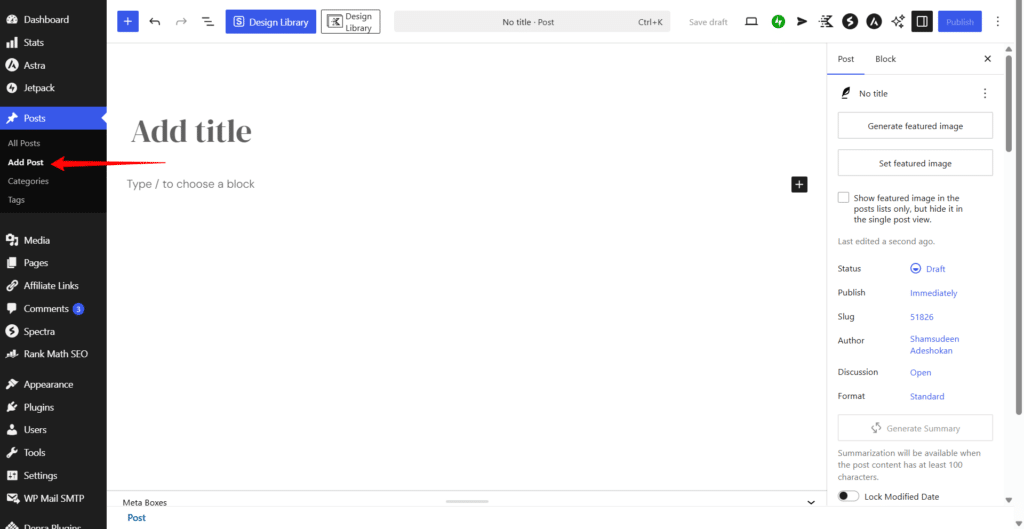Open the AI sparkle assistant icon
The height and width of the screenshot is (529, 1024).
point(898,22)
